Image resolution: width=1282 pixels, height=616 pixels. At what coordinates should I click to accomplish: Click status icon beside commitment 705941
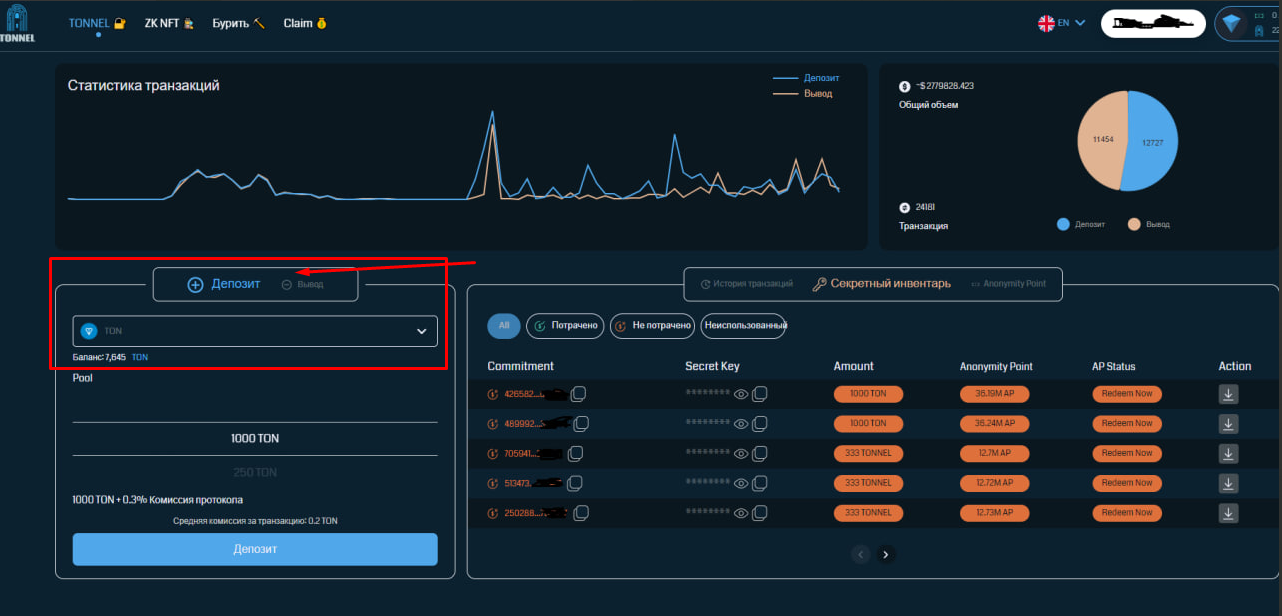tap(494, 453)
